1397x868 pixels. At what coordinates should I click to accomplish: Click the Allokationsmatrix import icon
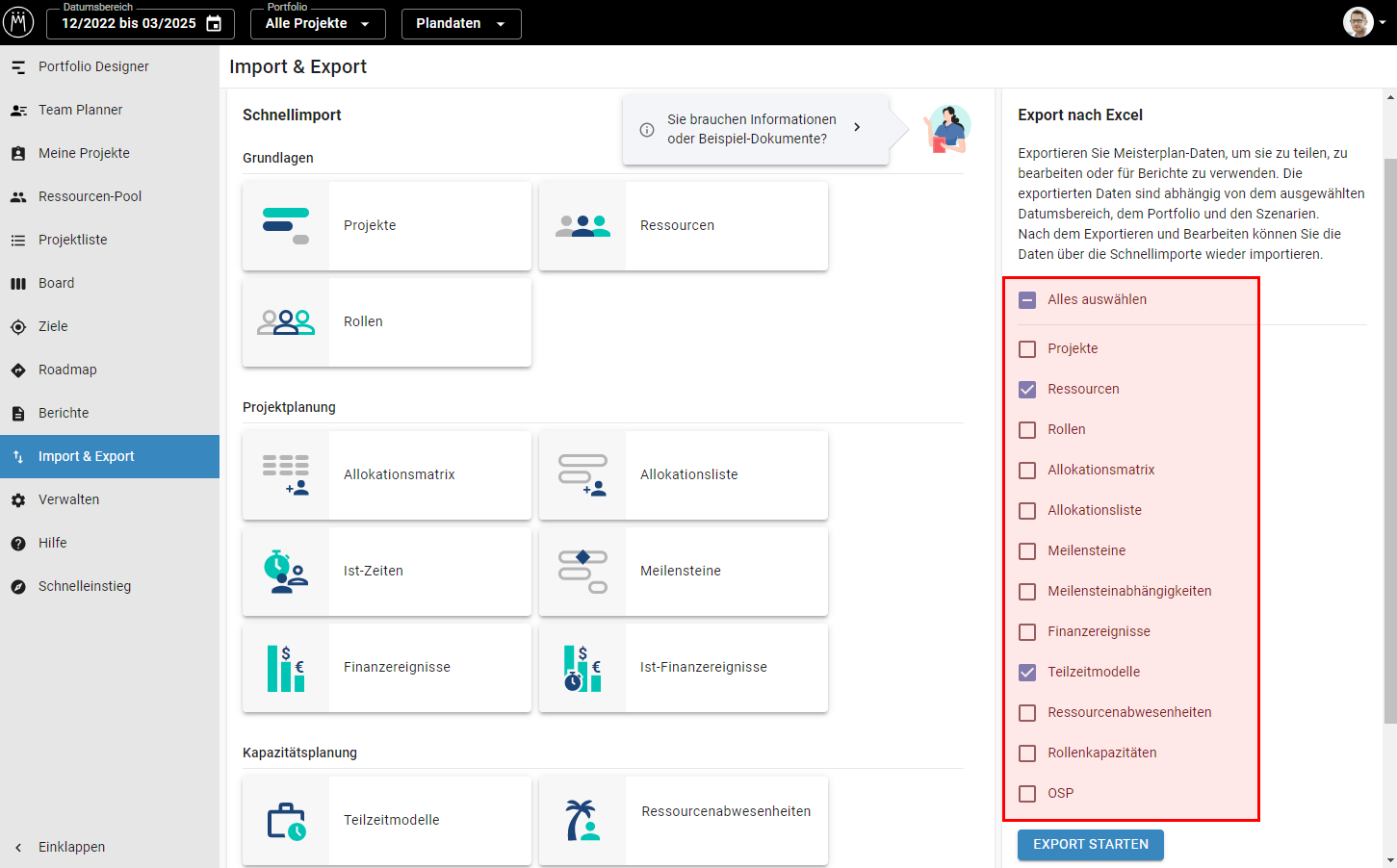tap(286, 475)
